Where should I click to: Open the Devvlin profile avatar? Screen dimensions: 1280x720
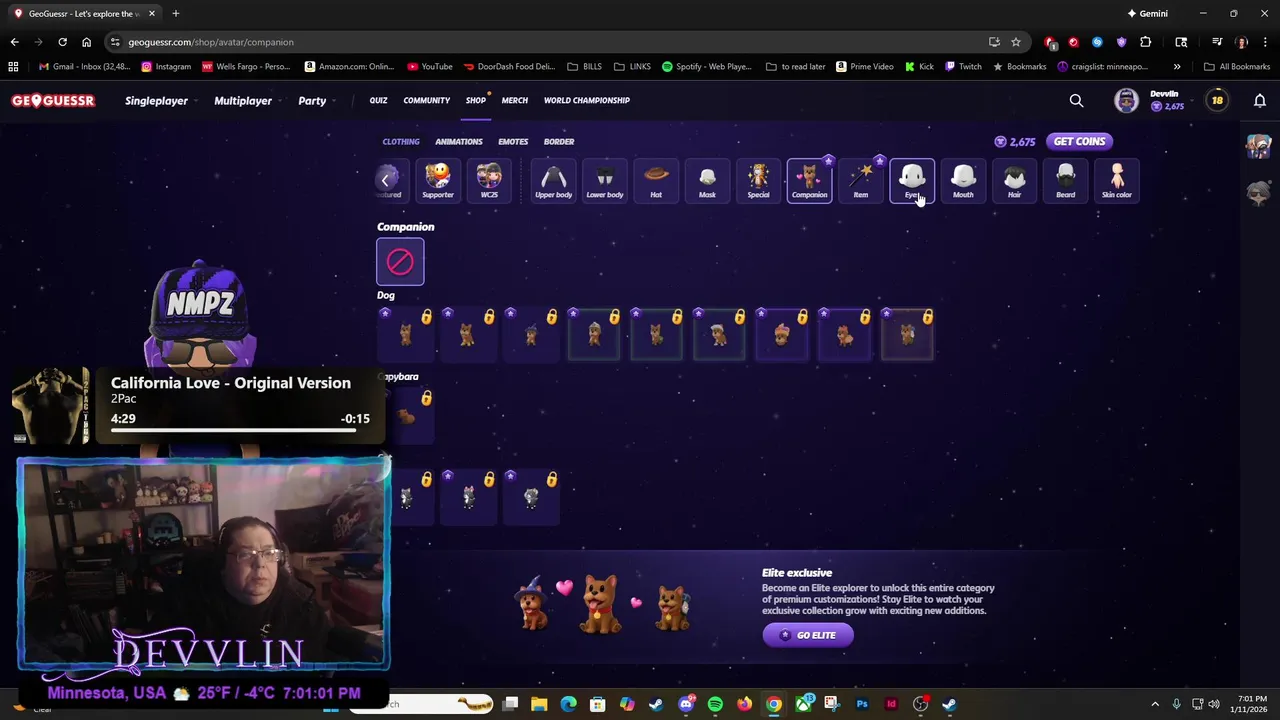(x=1127, y=101)
